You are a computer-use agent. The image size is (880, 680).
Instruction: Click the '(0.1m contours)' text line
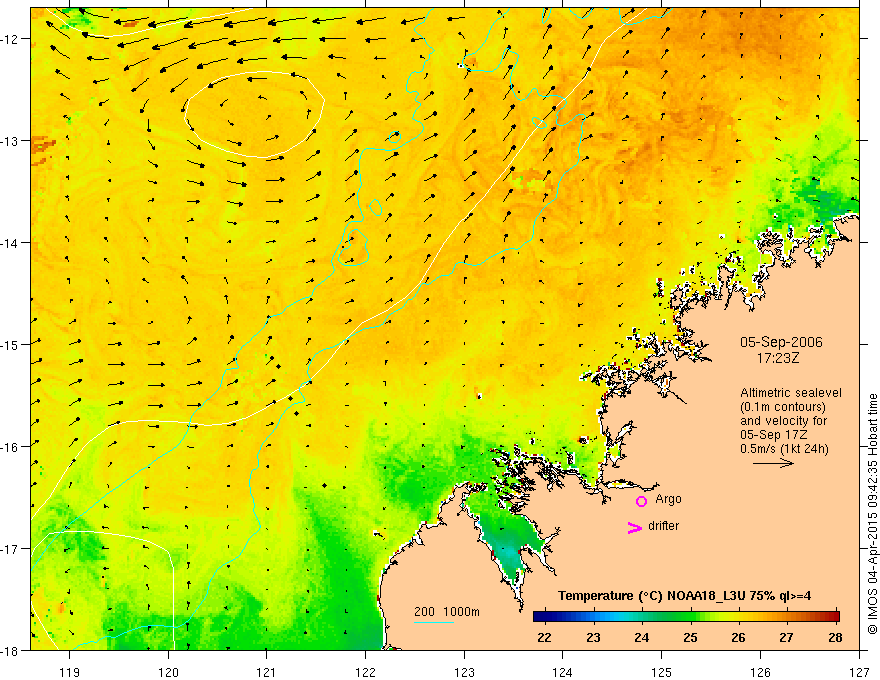pos(783,407)
